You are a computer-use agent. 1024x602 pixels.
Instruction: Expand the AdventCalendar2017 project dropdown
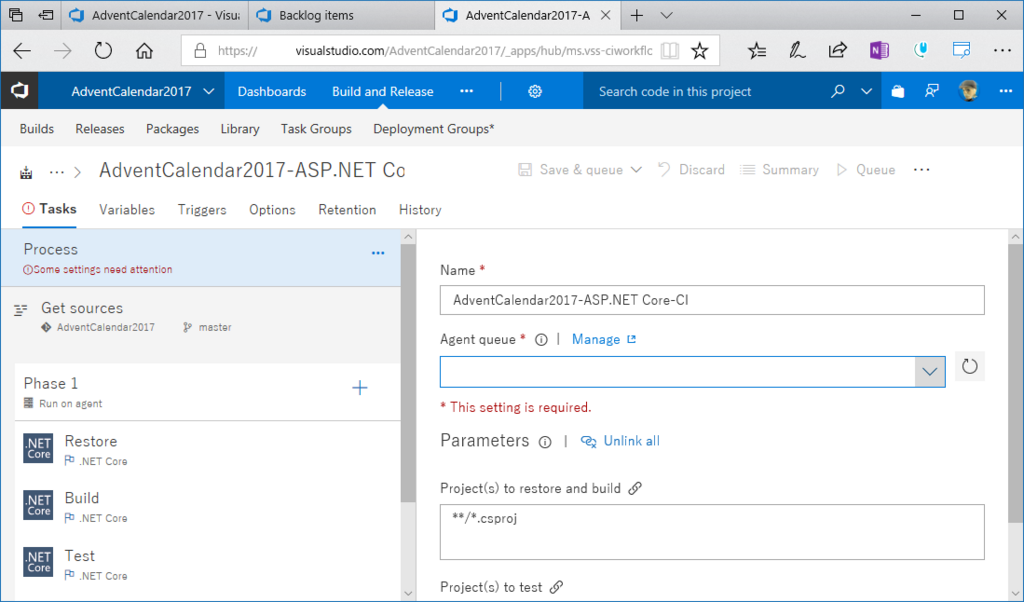(x=208, y=91)
